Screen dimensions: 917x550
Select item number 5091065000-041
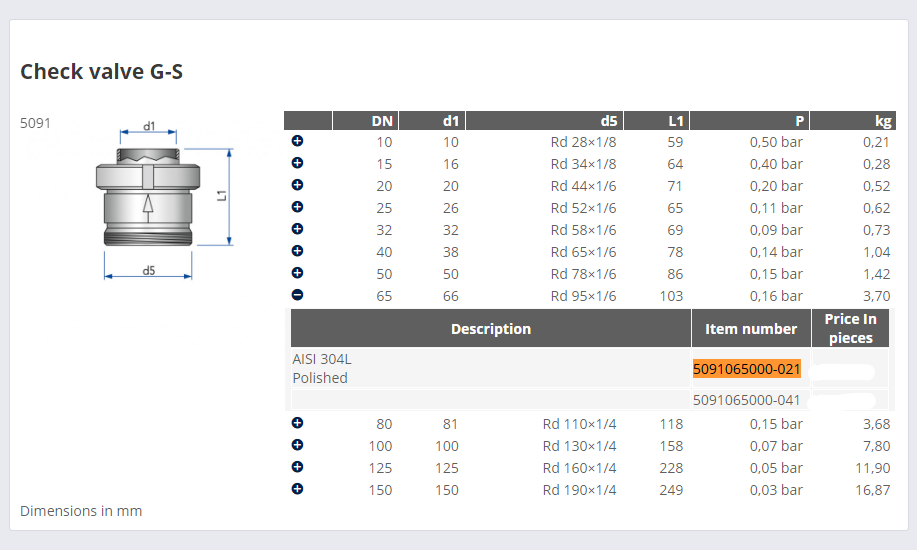(x=746, y=400)
